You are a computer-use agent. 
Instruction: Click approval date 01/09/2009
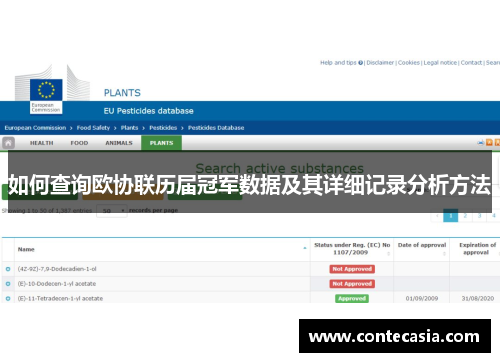422,299
